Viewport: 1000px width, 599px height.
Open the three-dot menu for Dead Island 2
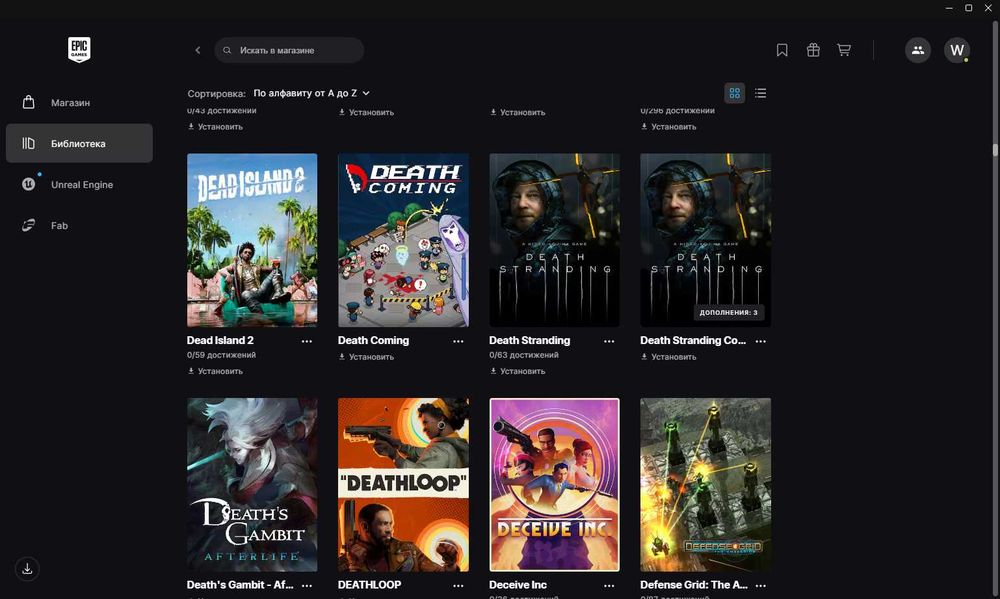tap(307, 341)
